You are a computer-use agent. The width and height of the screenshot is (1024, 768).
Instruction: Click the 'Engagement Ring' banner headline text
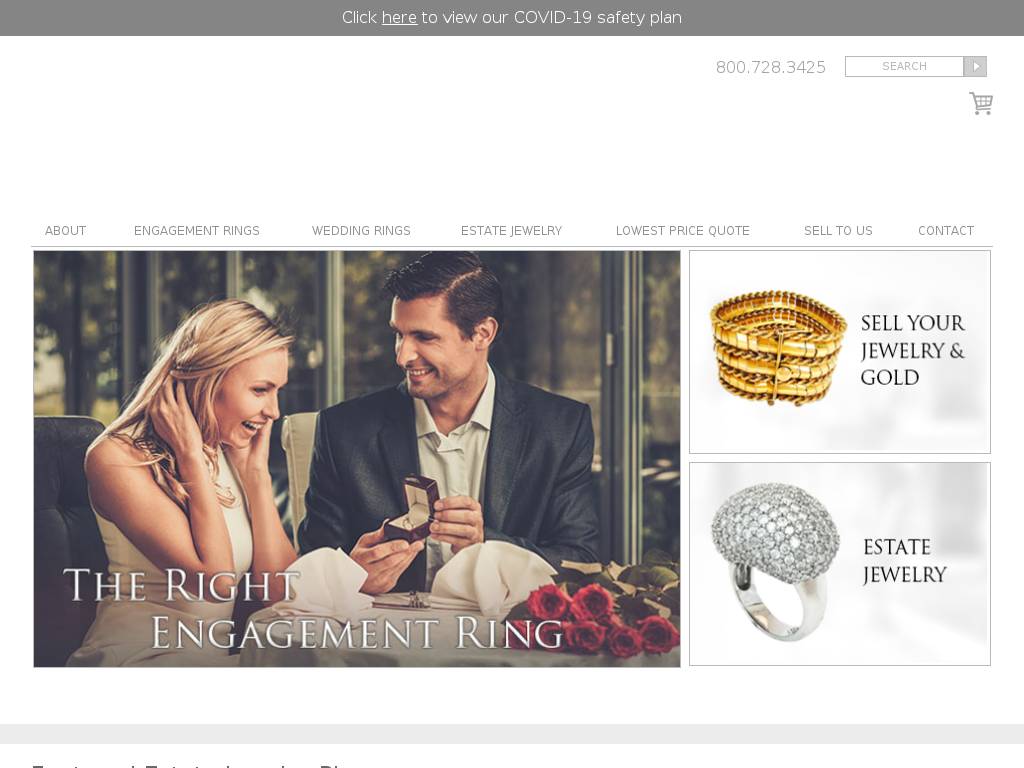pos(357,633)
